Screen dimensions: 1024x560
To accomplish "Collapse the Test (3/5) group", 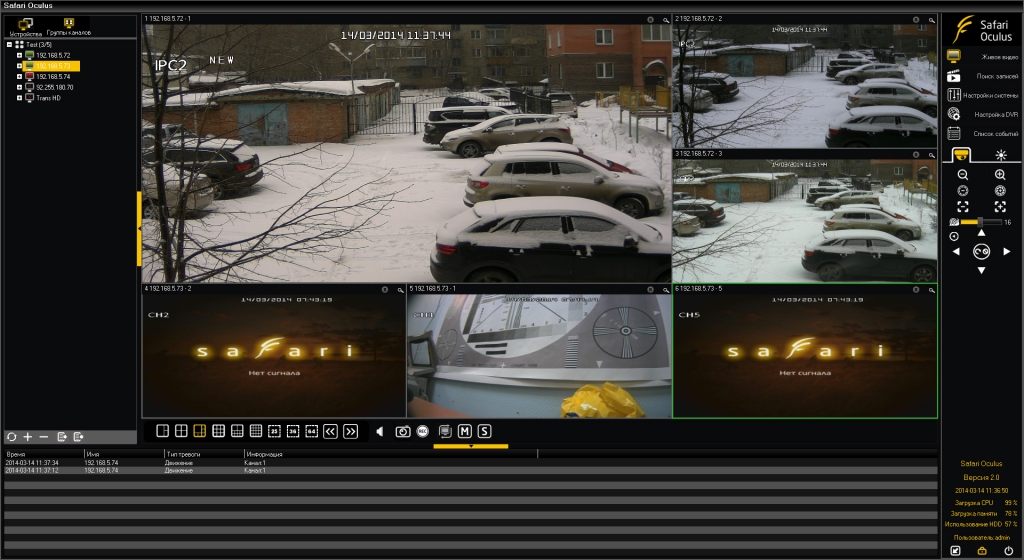I will point(9,44).
